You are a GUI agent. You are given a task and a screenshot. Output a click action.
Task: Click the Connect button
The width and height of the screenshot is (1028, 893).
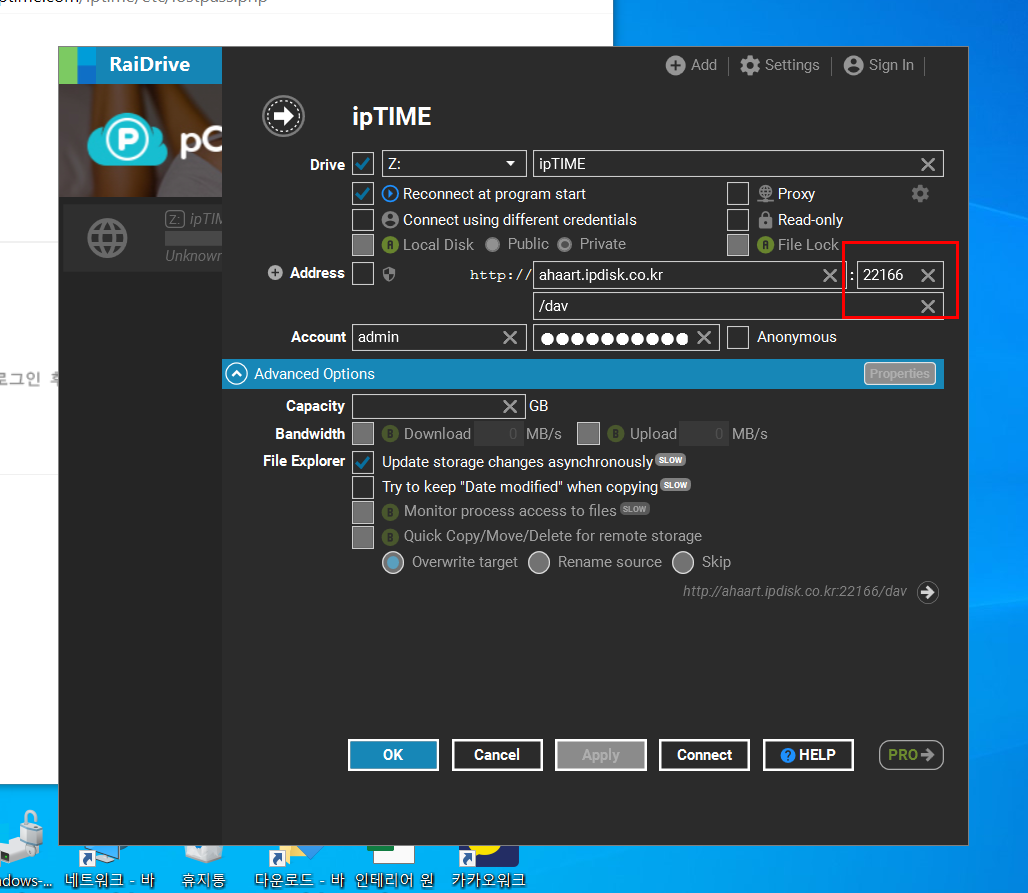704,755
